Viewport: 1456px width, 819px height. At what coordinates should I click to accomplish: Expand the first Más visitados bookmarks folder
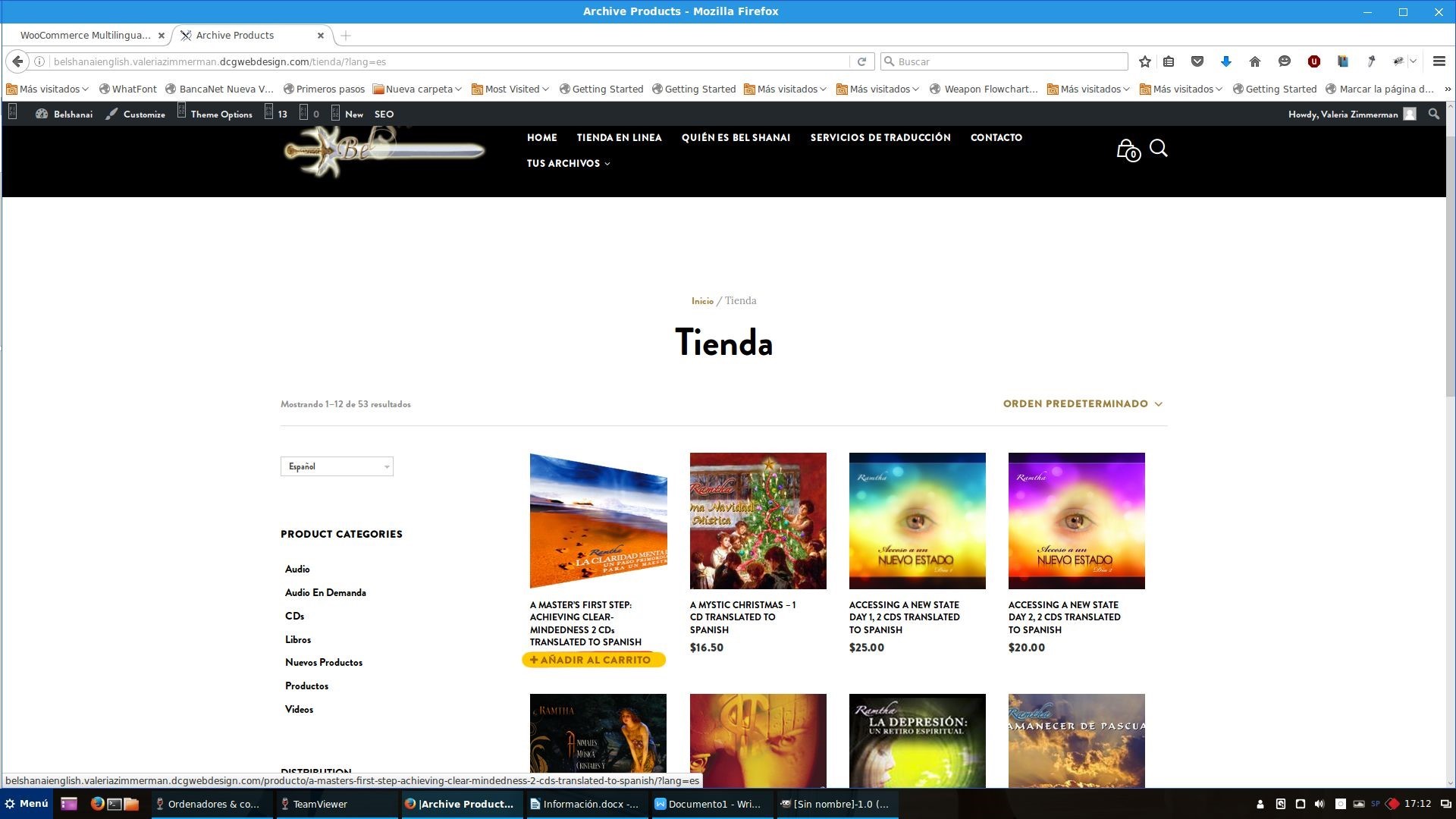(47, 89)
